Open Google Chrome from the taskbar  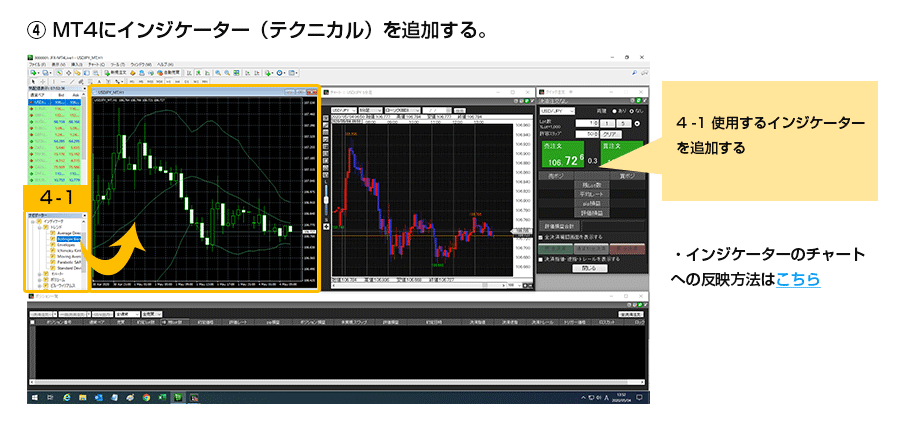(x=146, y=398)
